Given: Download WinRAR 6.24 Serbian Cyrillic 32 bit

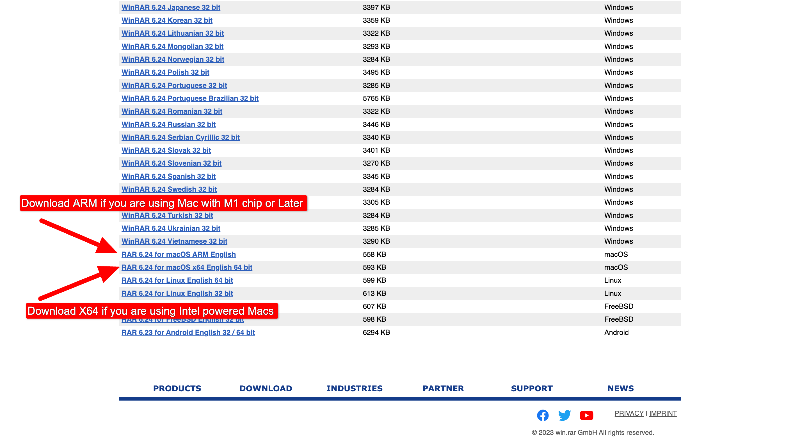Looking at the screenshot, I should click(x=181, y=137).
